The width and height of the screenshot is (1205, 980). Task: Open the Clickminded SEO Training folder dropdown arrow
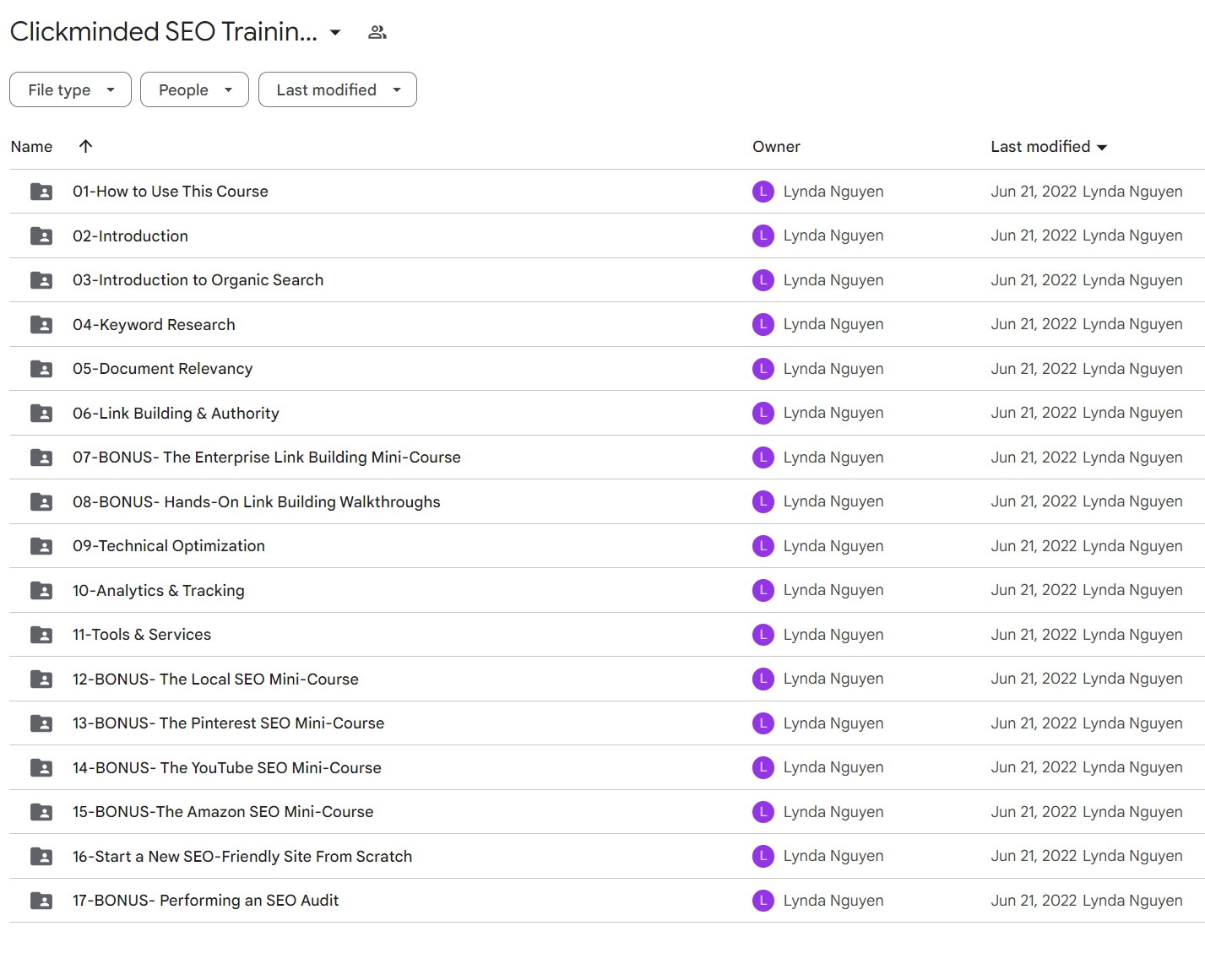point(335,32)
